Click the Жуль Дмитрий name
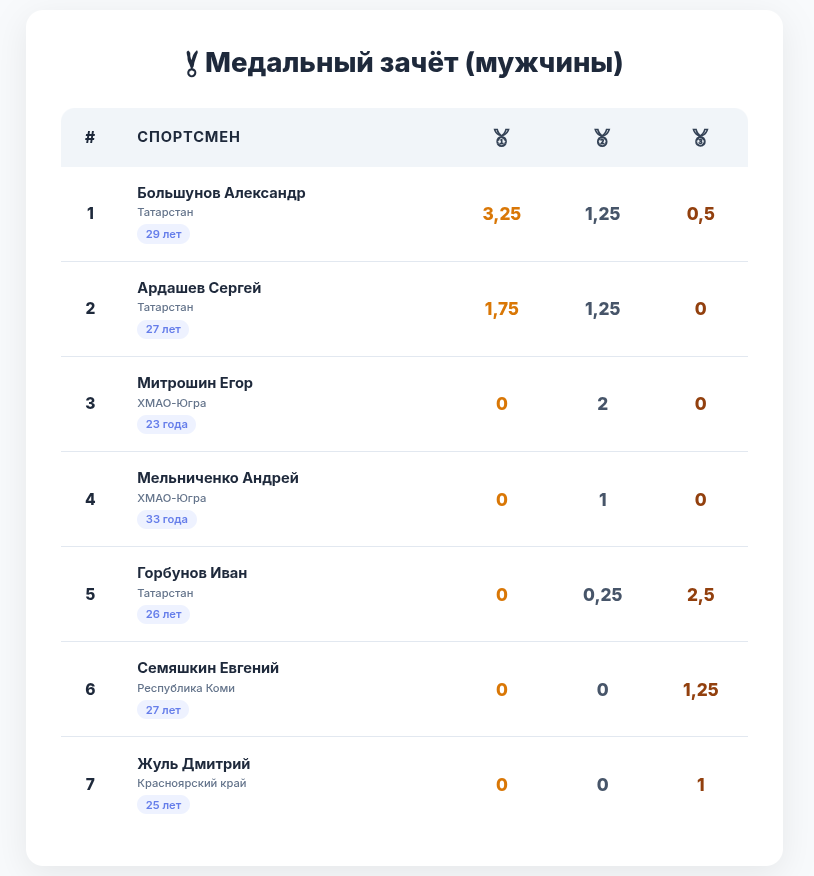The width and height of the screenshot is (814, 876). tap(194, 763)
